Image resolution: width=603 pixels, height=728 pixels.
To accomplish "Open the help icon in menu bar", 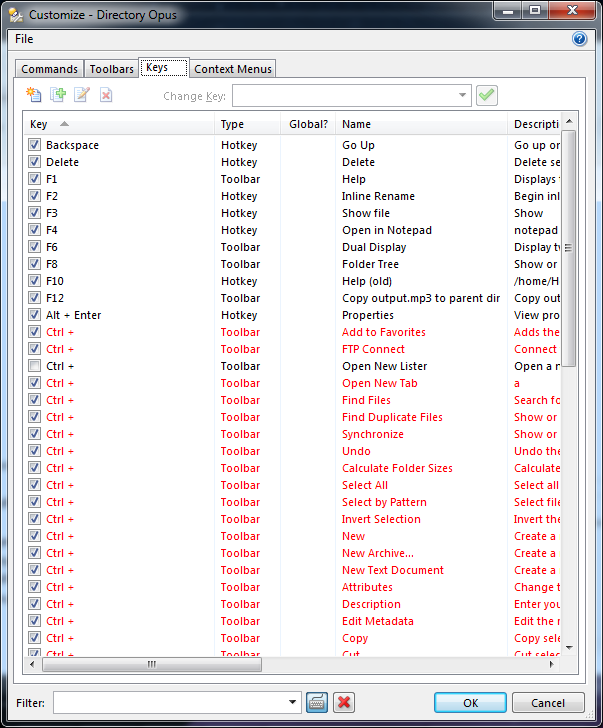I will [579, 39].
